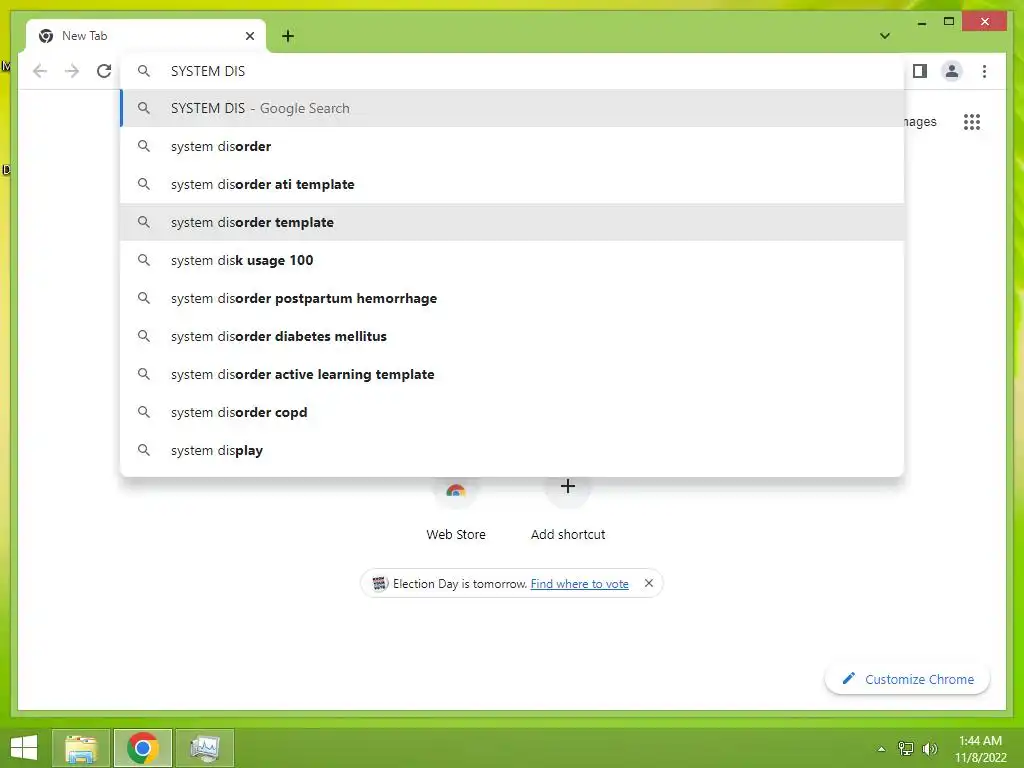Close the New Tab tab
1024x768 pixels.
[x=250, y=36]
